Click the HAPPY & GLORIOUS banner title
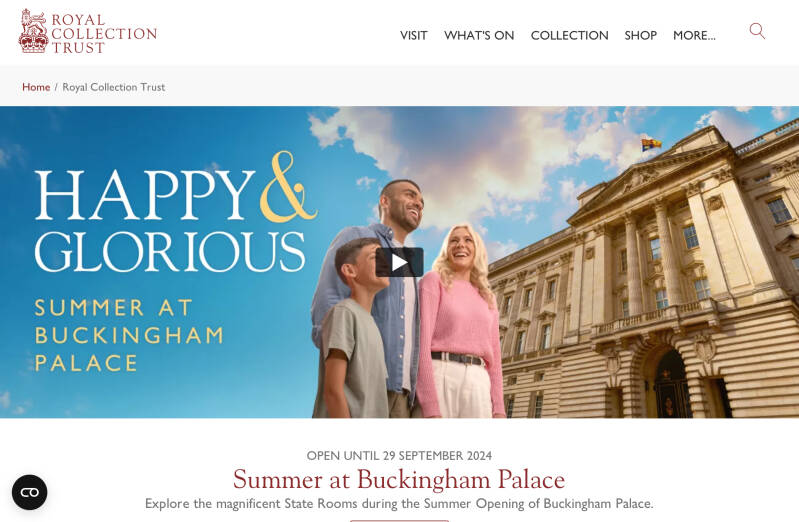The image size is (799, 522). pos(176,213)
